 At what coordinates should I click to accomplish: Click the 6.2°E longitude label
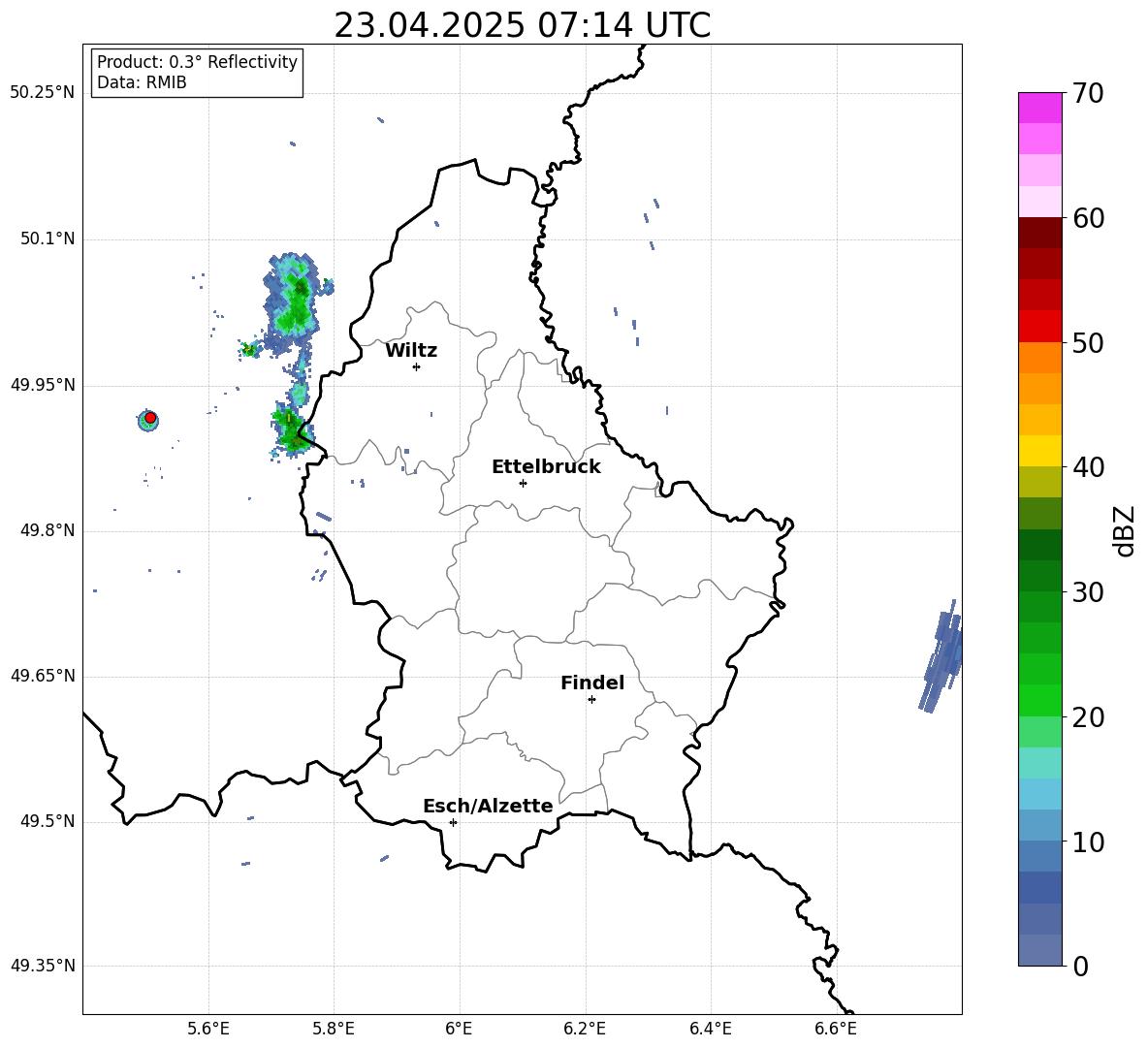point(585,1029)
